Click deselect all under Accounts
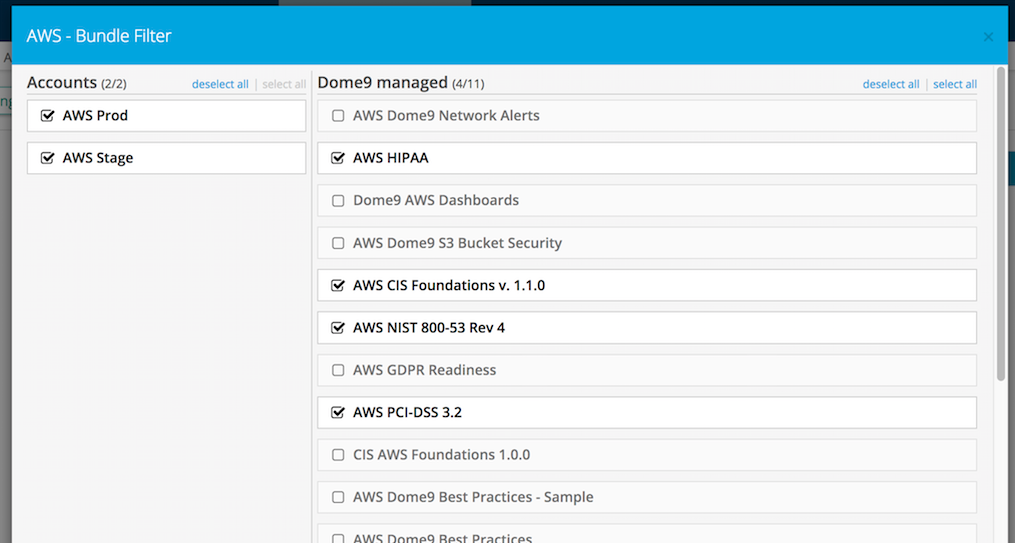The width and height of the screenshot is (1015, 543). click(x=220, y=84)
